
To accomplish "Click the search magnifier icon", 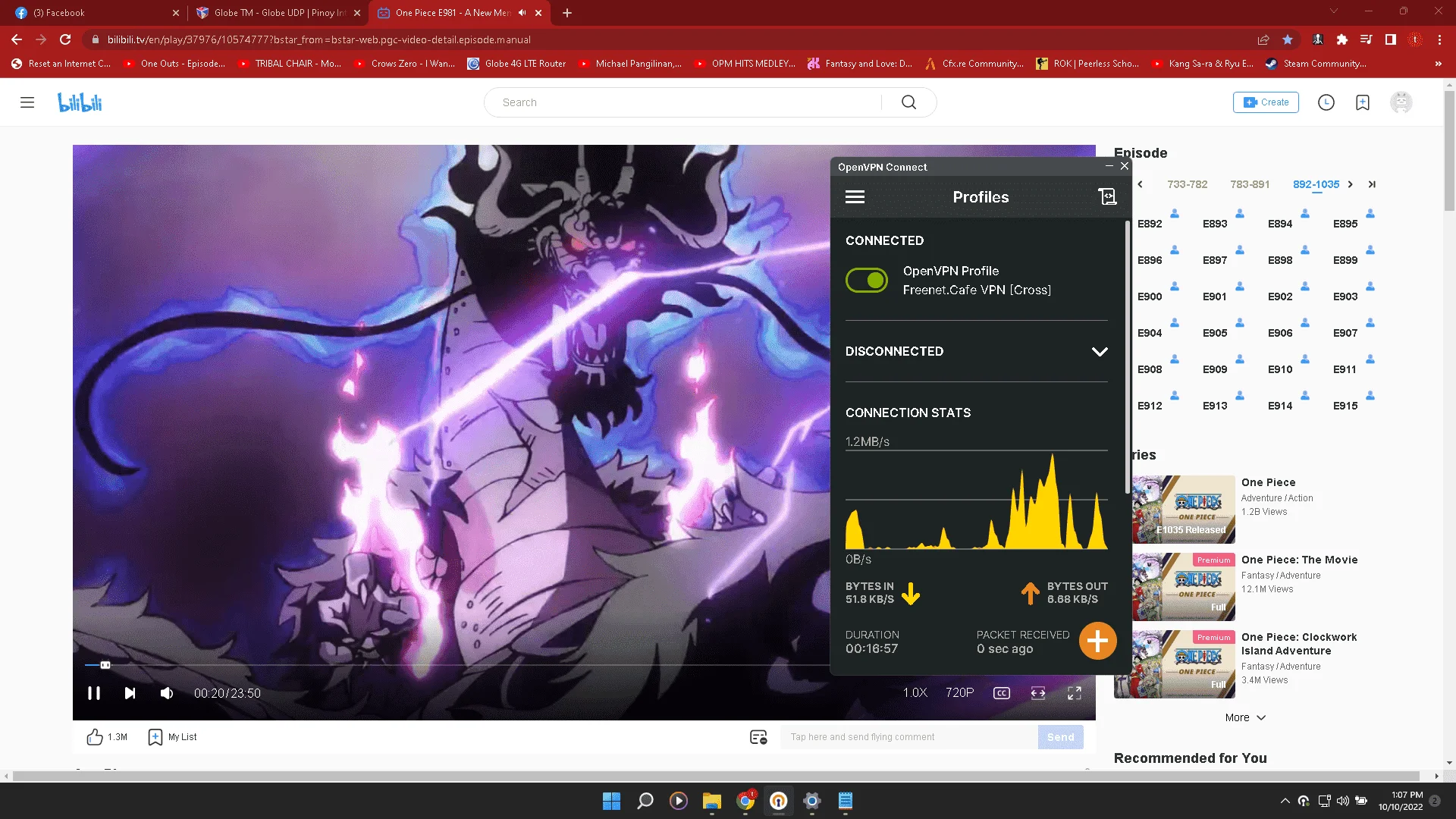I will [x=908, y=102].
